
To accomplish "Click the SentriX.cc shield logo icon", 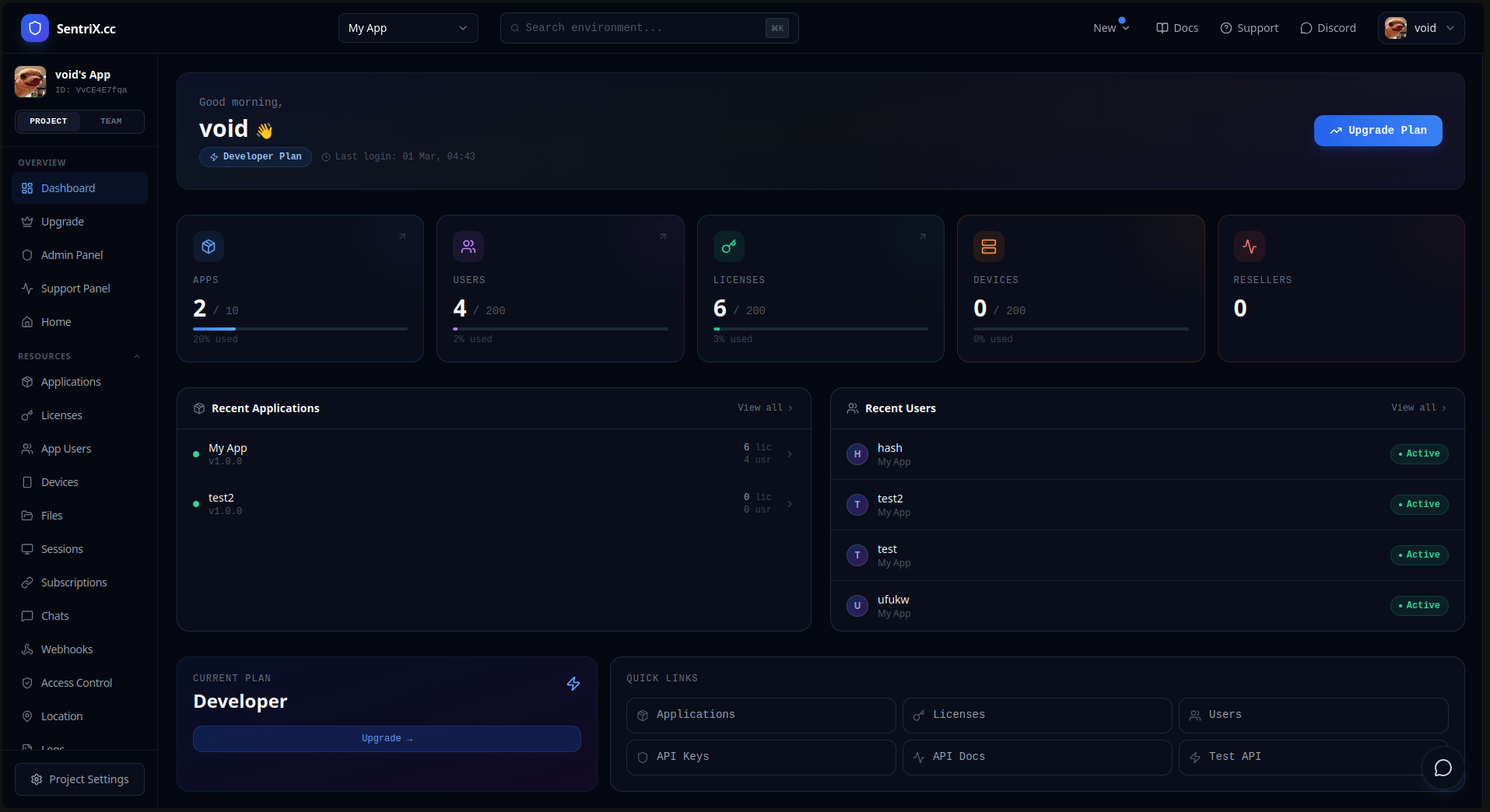I will (34, 29).
